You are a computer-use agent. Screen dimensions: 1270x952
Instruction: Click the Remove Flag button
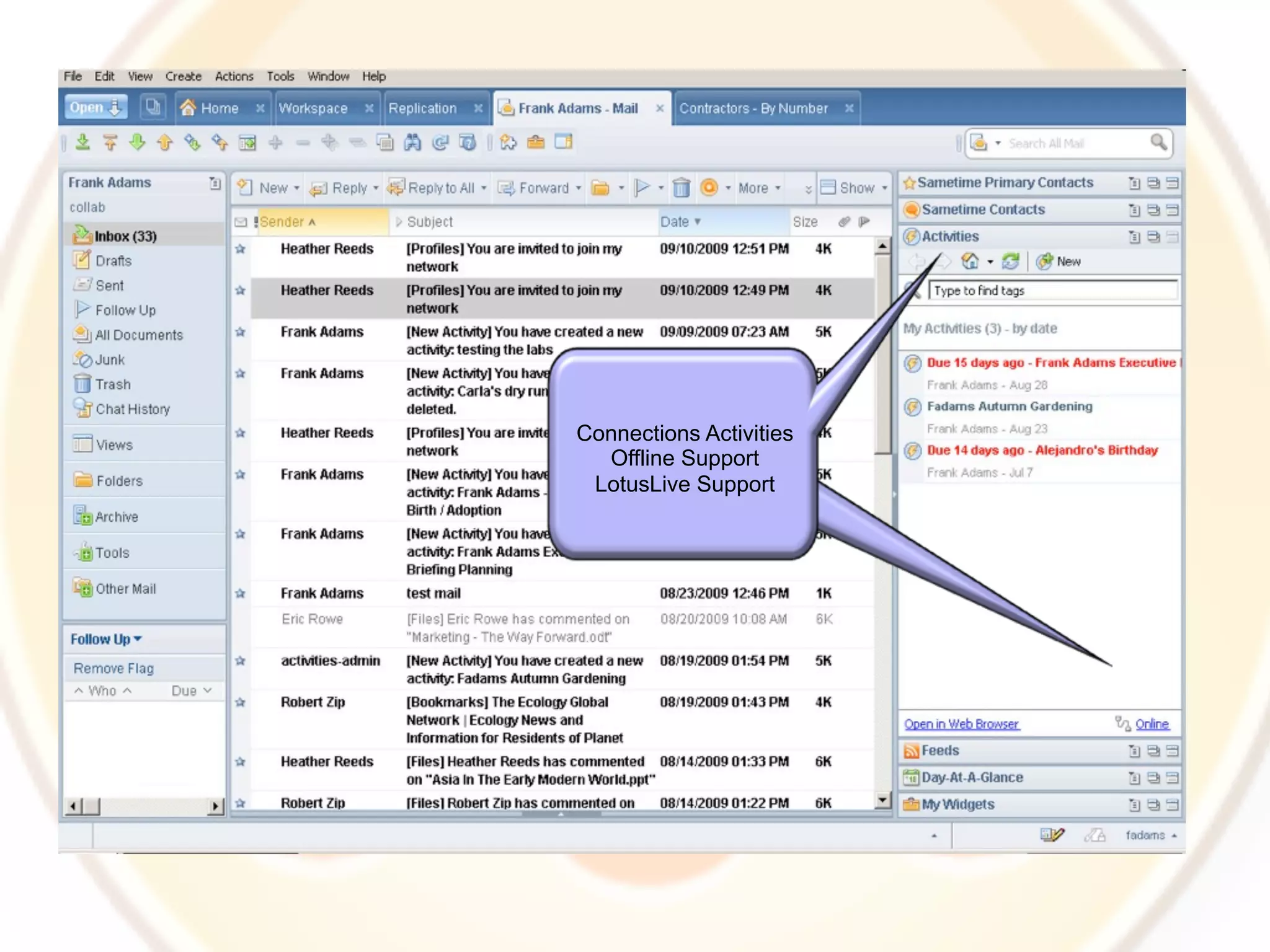113,669
